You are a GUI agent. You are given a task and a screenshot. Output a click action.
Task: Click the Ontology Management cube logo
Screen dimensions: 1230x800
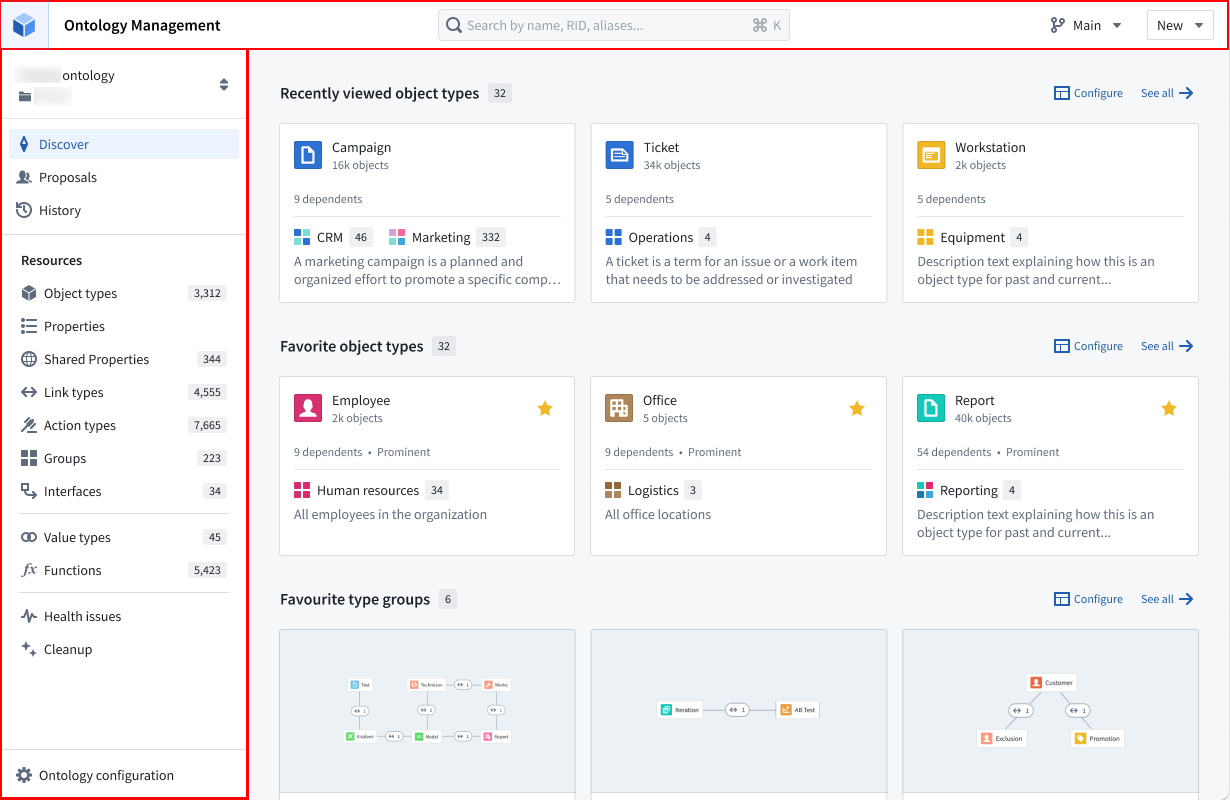pyautogui.click(x=24, y=25)
